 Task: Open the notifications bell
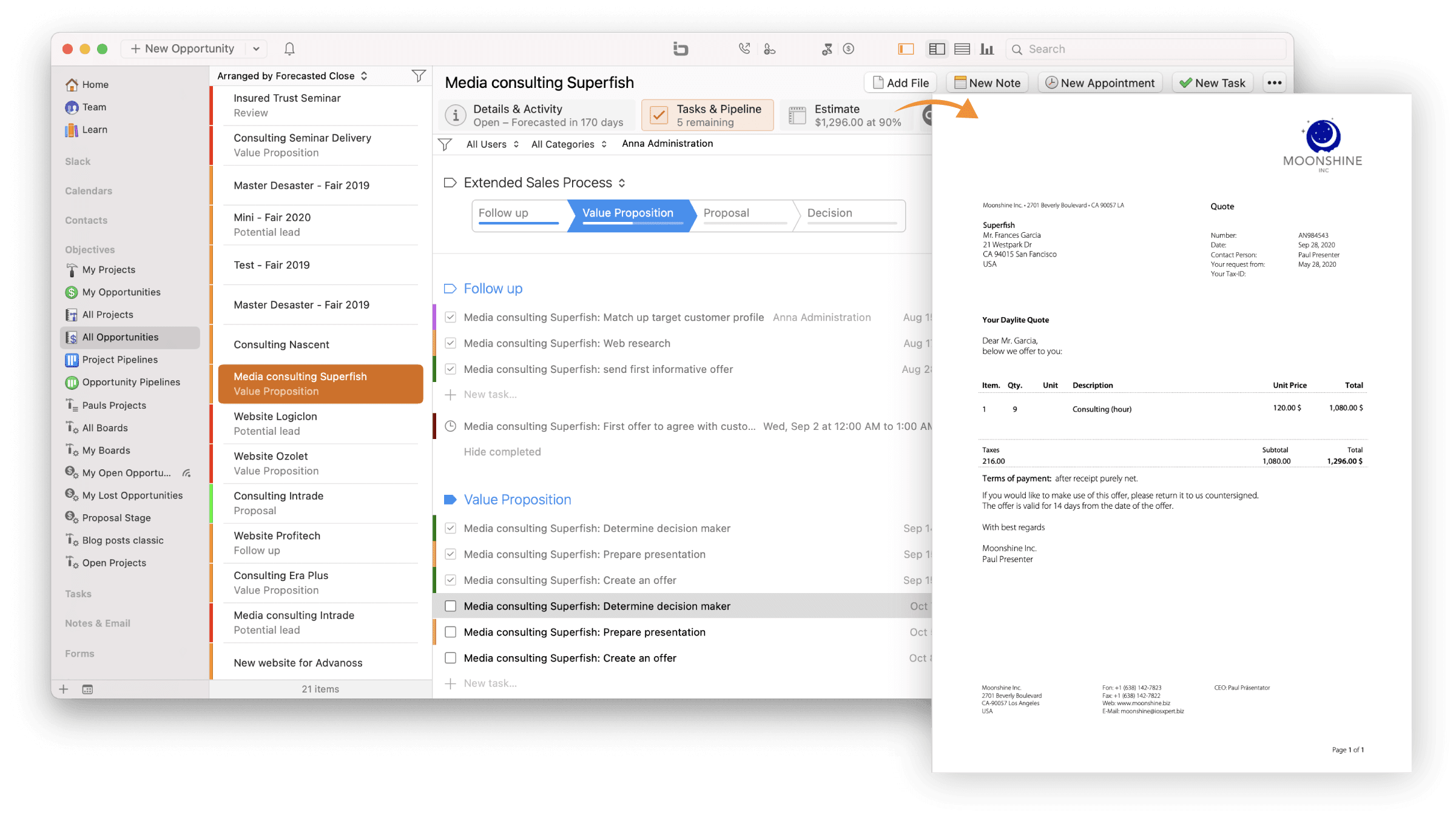[x=289, y=49]
